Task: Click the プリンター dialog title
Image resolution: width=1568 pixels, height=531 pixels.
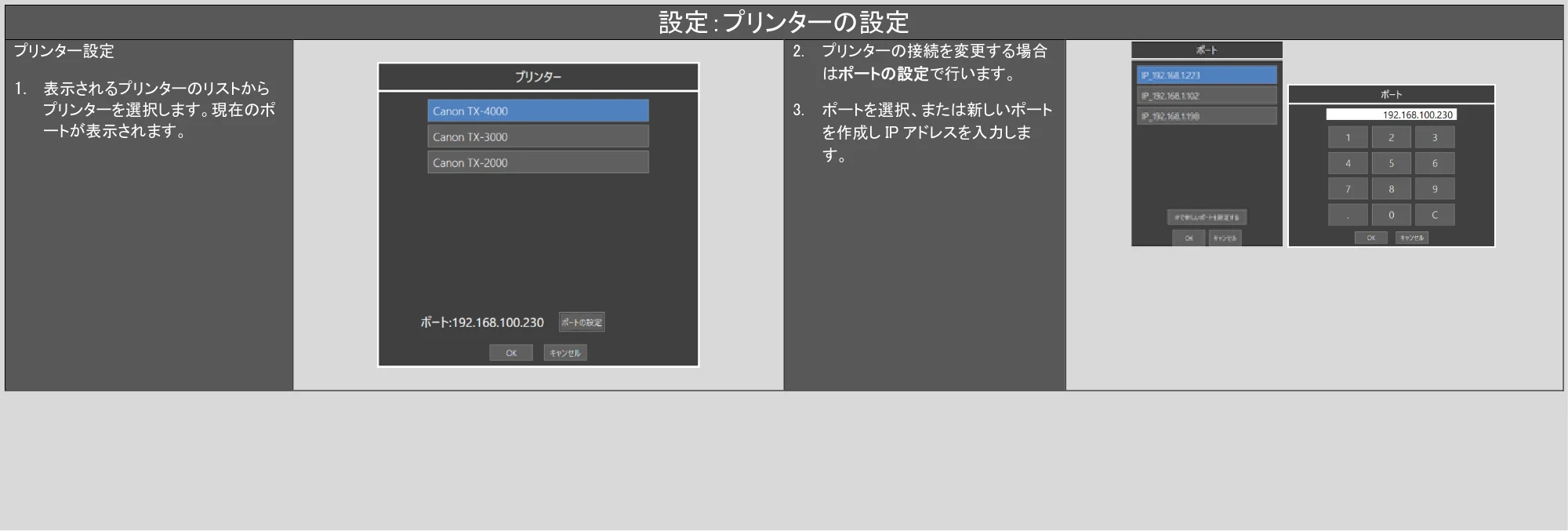Action: coord(538,77)
